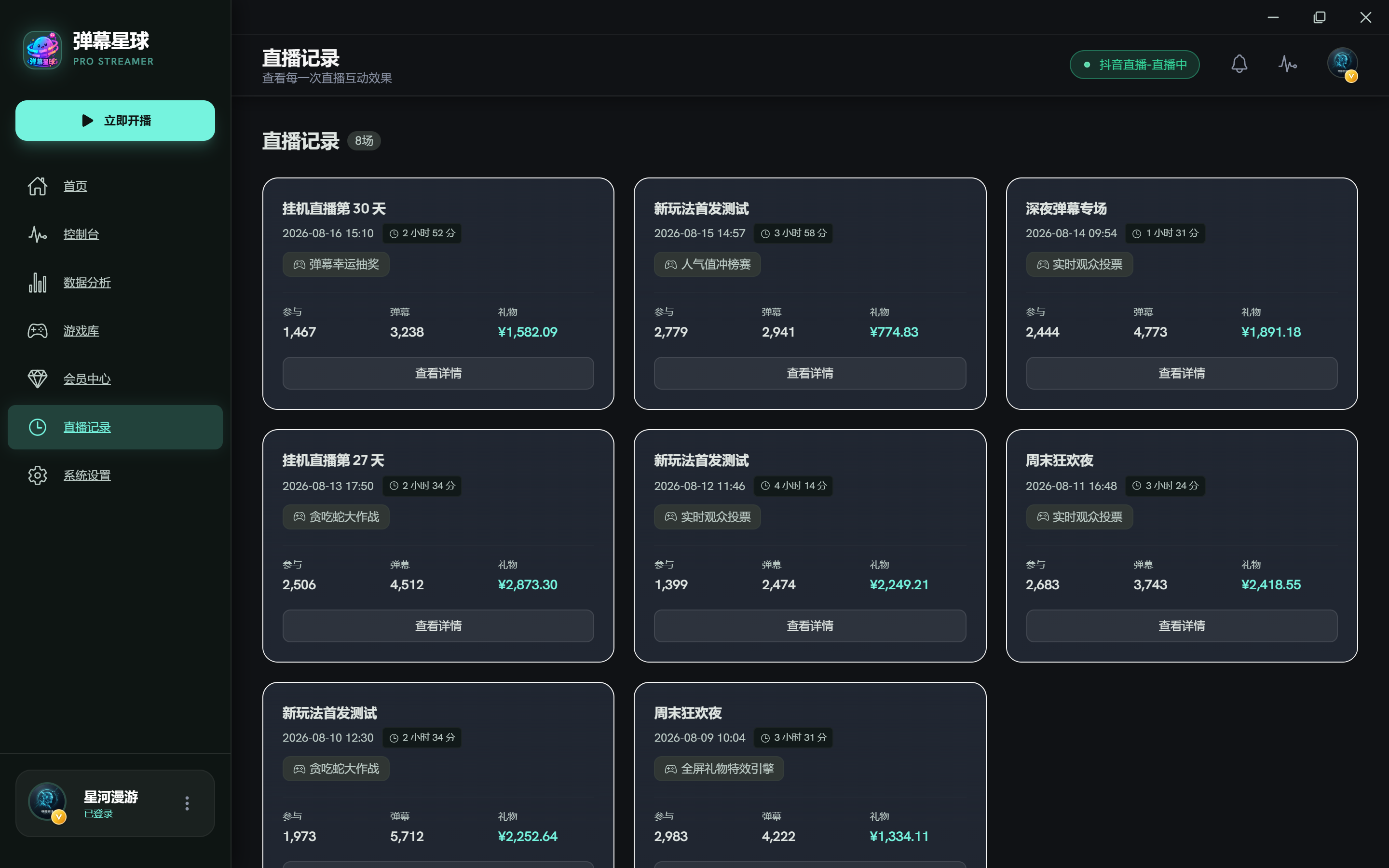The height and width of the screenshot is (868, 1389).
Task: Click the 抖音直播-直播中 status badge
Action: click(1135, 64)
